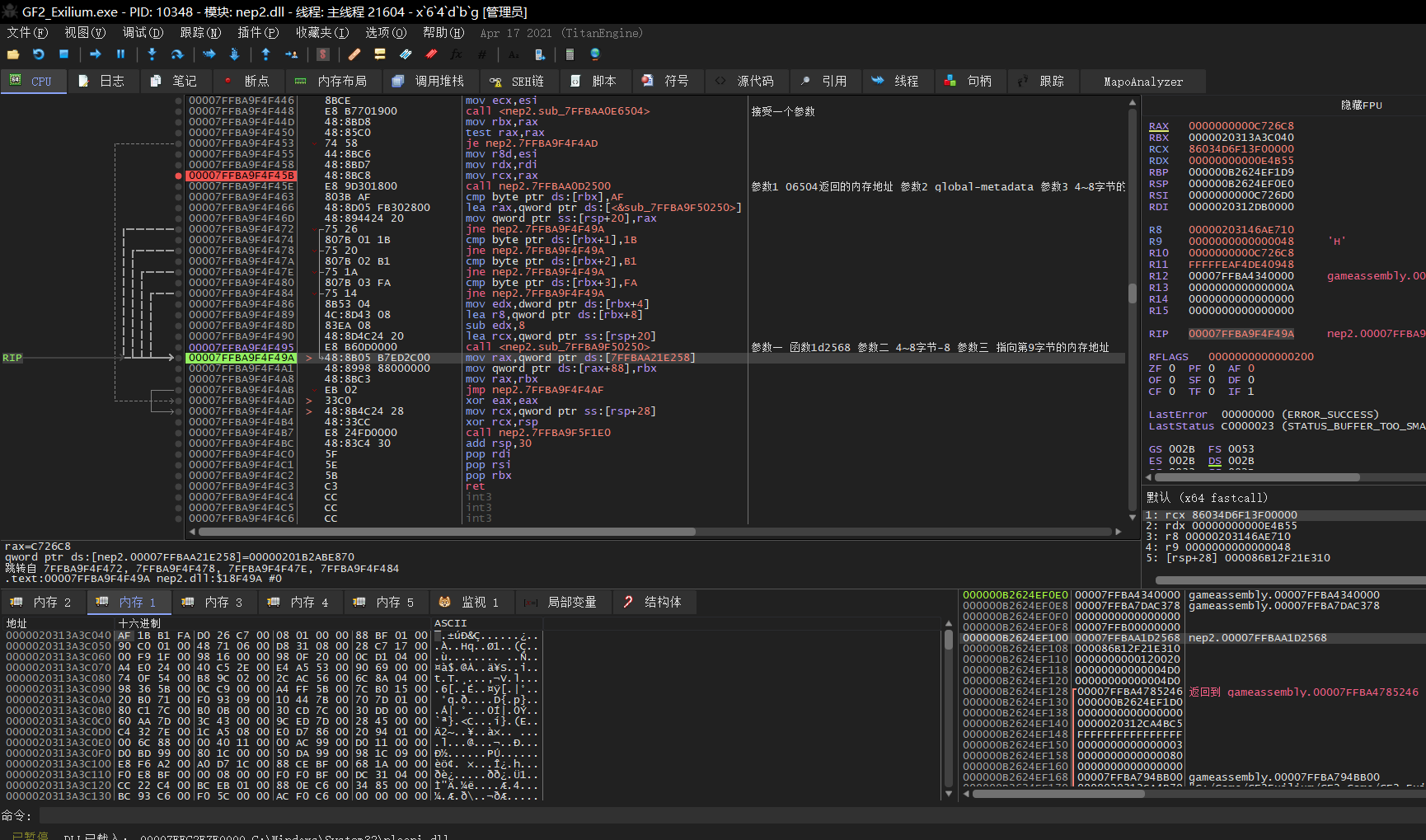Open the Patches bandage icon
The image size is (1426, 840).
354,54
